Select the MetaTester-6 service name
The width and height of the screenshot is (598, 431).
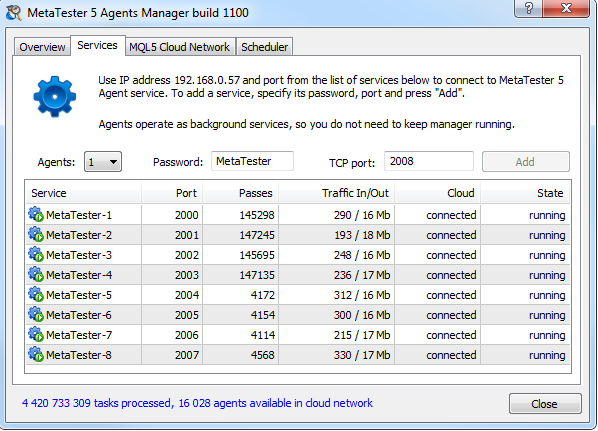pos(79,315)
